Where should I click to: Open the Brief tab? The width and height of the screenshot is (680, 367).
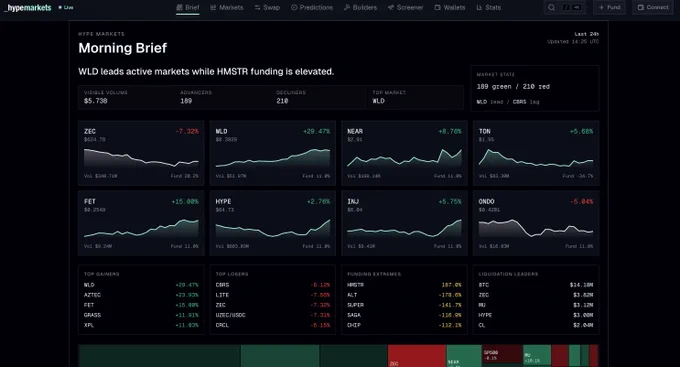coord(188,7)
